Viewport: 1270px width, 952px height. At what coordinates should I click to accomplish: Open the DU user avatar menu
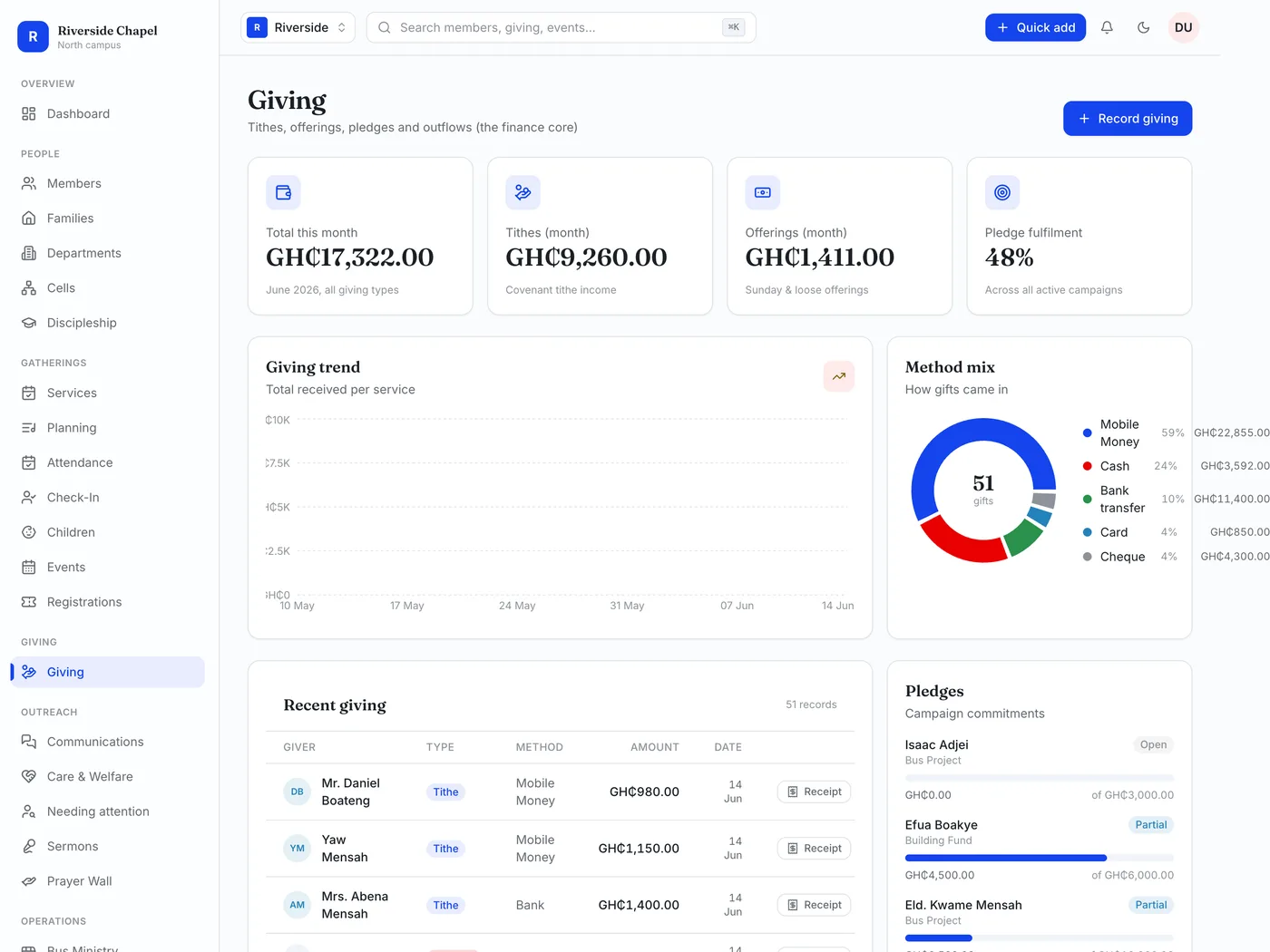(x=1183, y=27)
